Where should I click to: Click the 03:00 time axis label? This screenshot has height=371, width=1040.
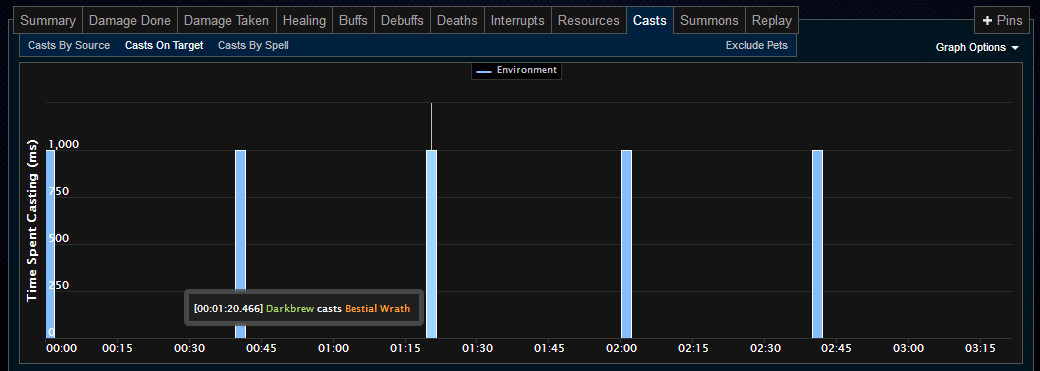coord(908,348)
